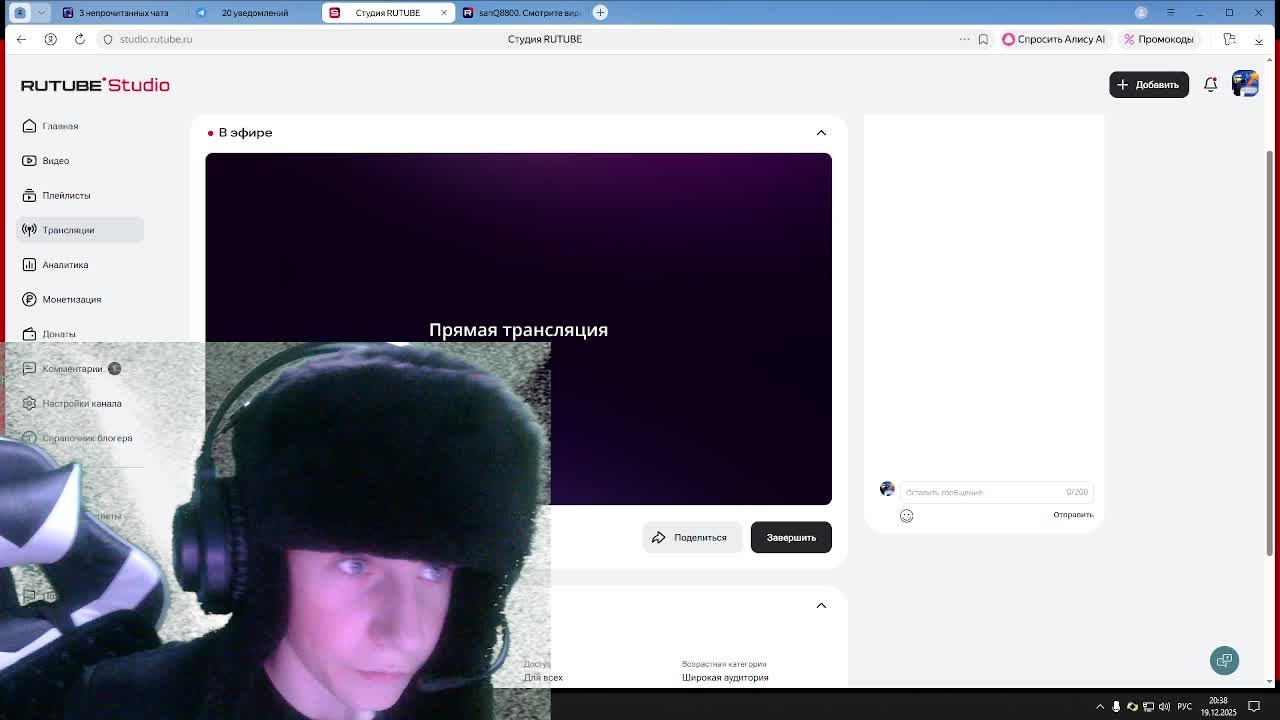
Task: Collapse the В эфире section
Action: click(x=821, y=133)
